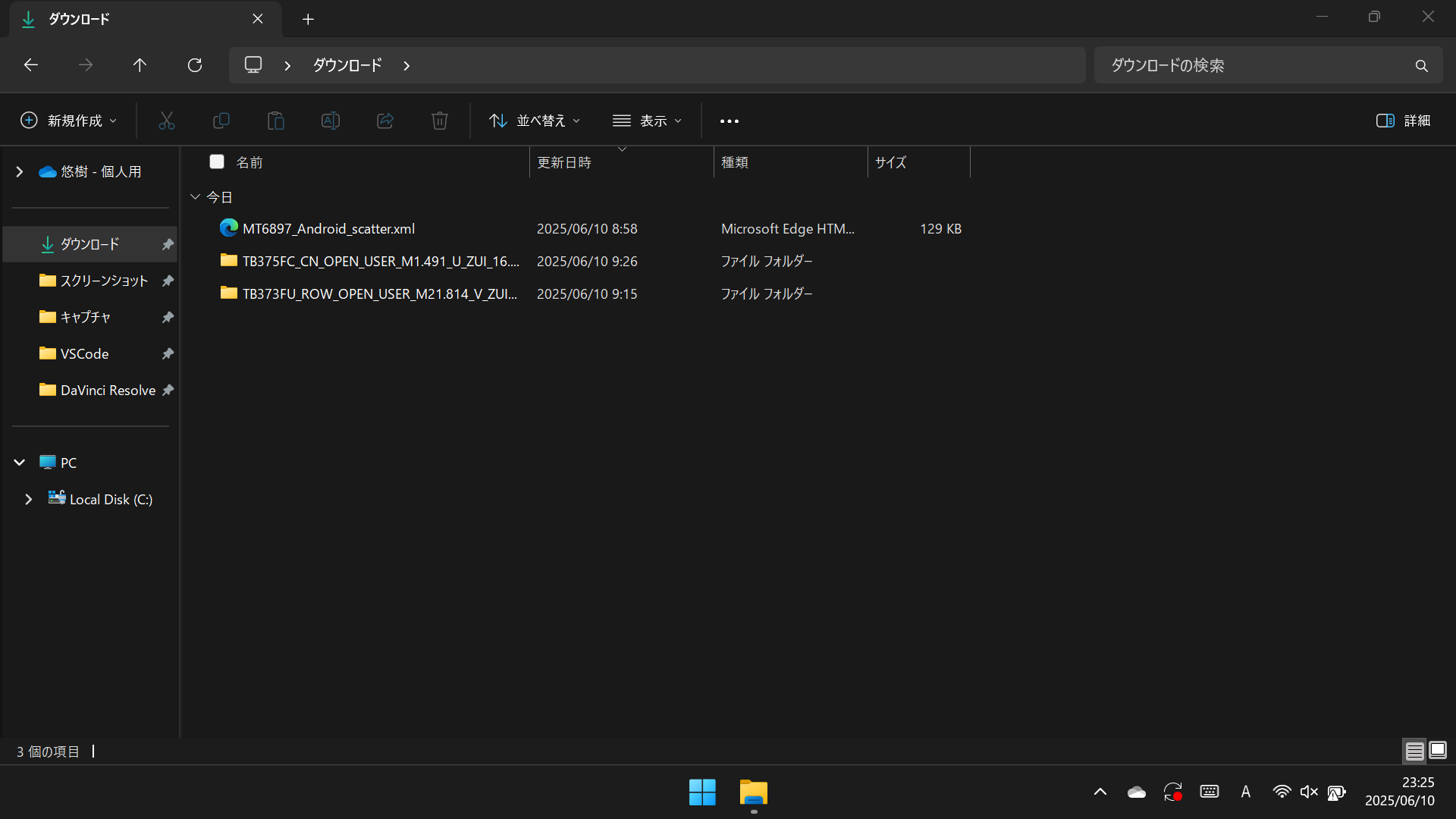Viewport: 1456px width, 819px height.
Task: Click the Cut scissors icon in toolbar
Action: (167, 121)
